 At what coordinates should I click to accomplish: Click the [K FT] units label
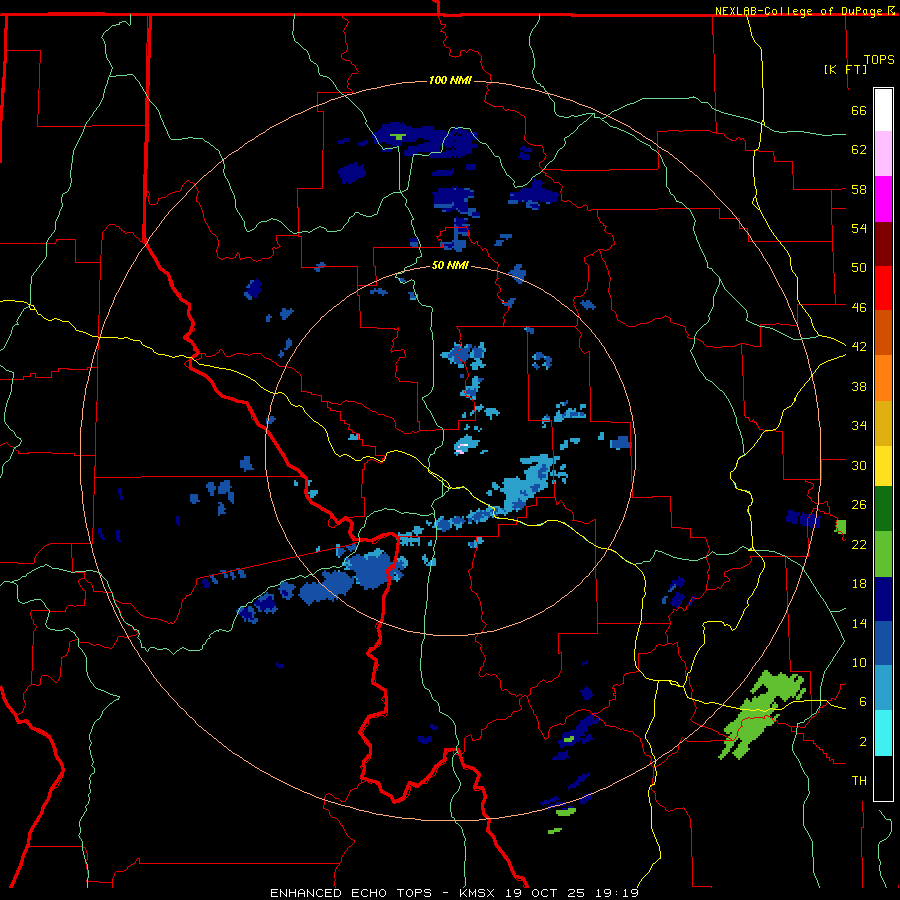(845, 69)
